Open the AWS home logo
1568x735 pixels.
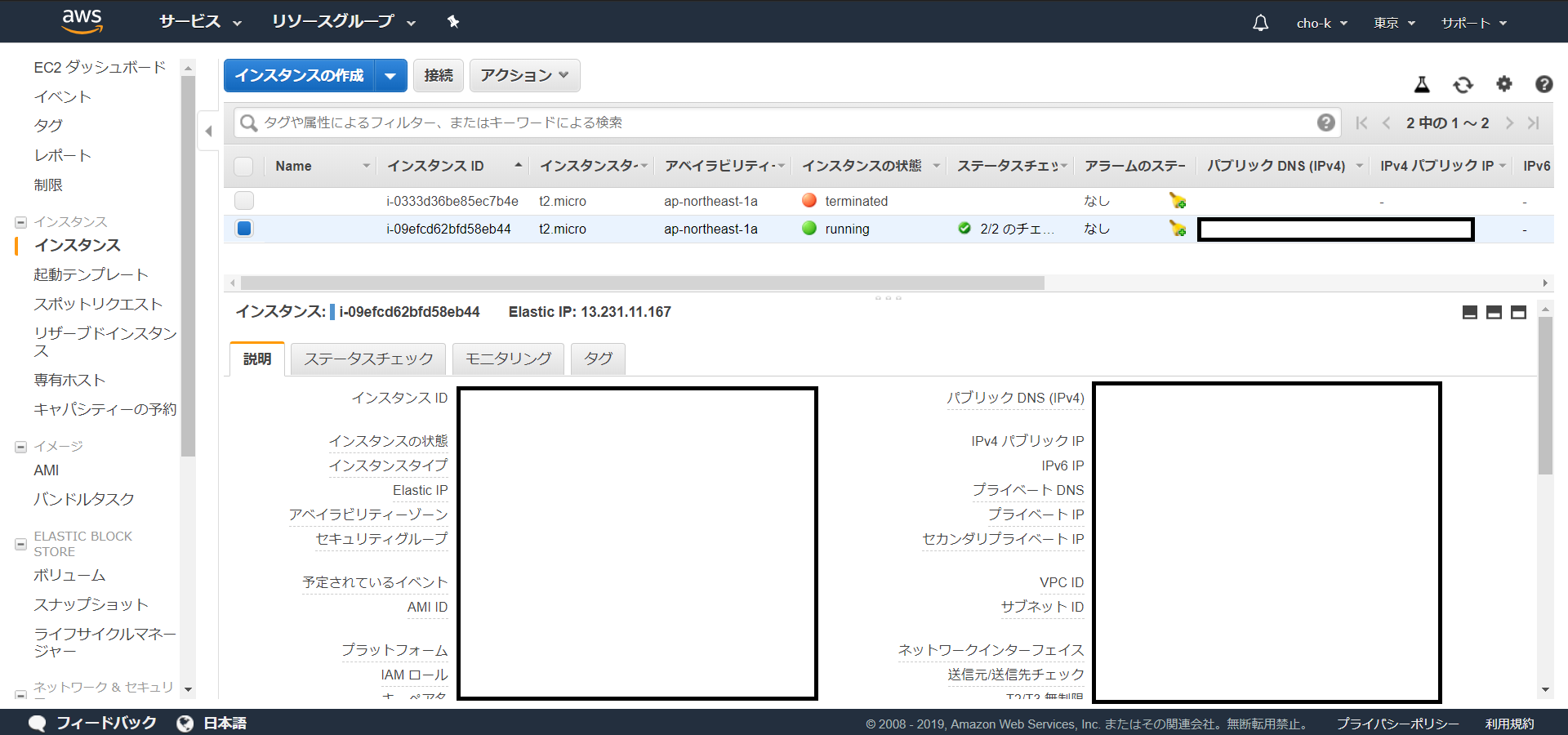point(82,21)
